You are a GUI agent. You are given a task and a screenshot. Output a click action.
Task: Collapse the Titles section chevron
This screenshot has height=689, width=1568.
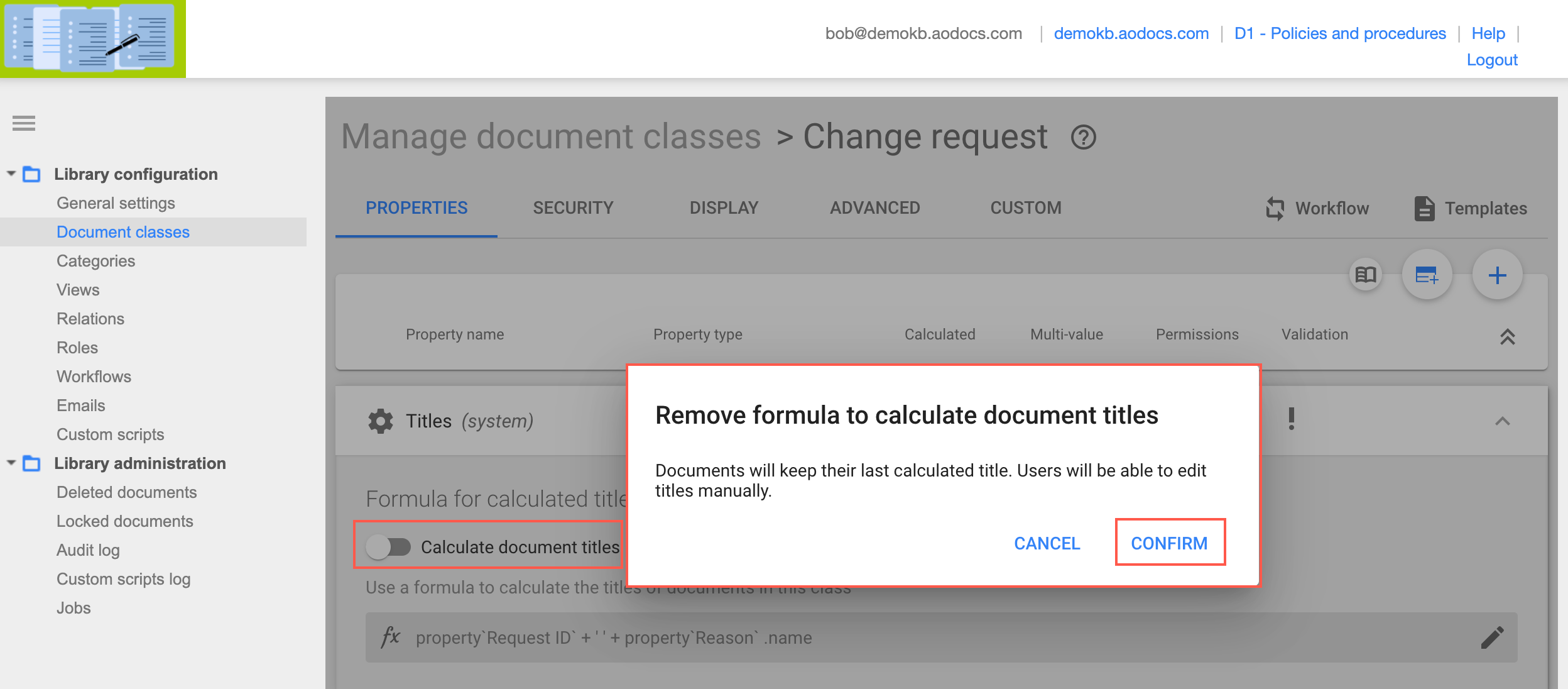point(1502,421)
